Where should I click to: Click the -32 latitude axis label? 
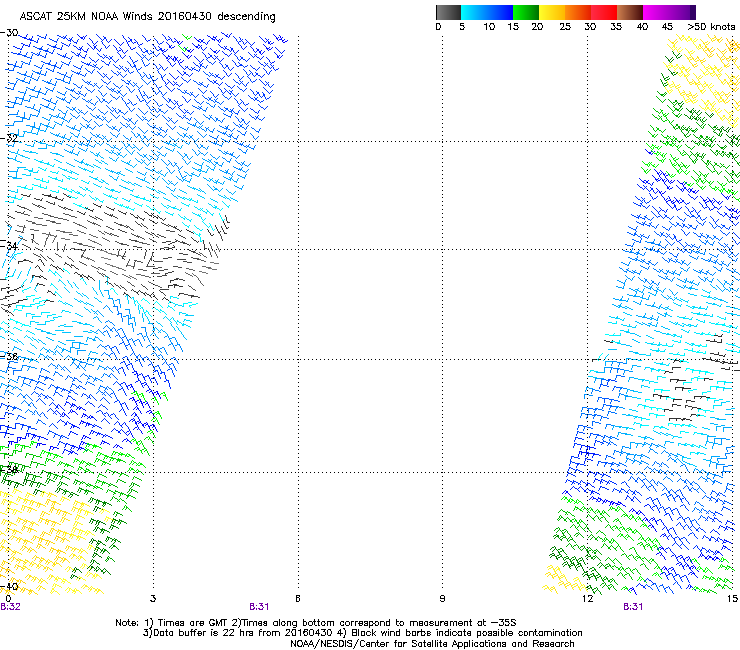(9, 138)
